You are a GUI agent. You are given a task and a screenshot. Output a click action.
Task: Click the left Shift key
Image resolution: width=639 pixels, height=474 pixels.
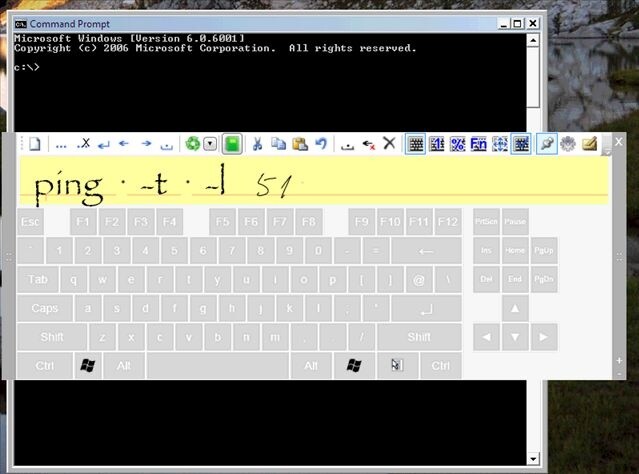52,337
